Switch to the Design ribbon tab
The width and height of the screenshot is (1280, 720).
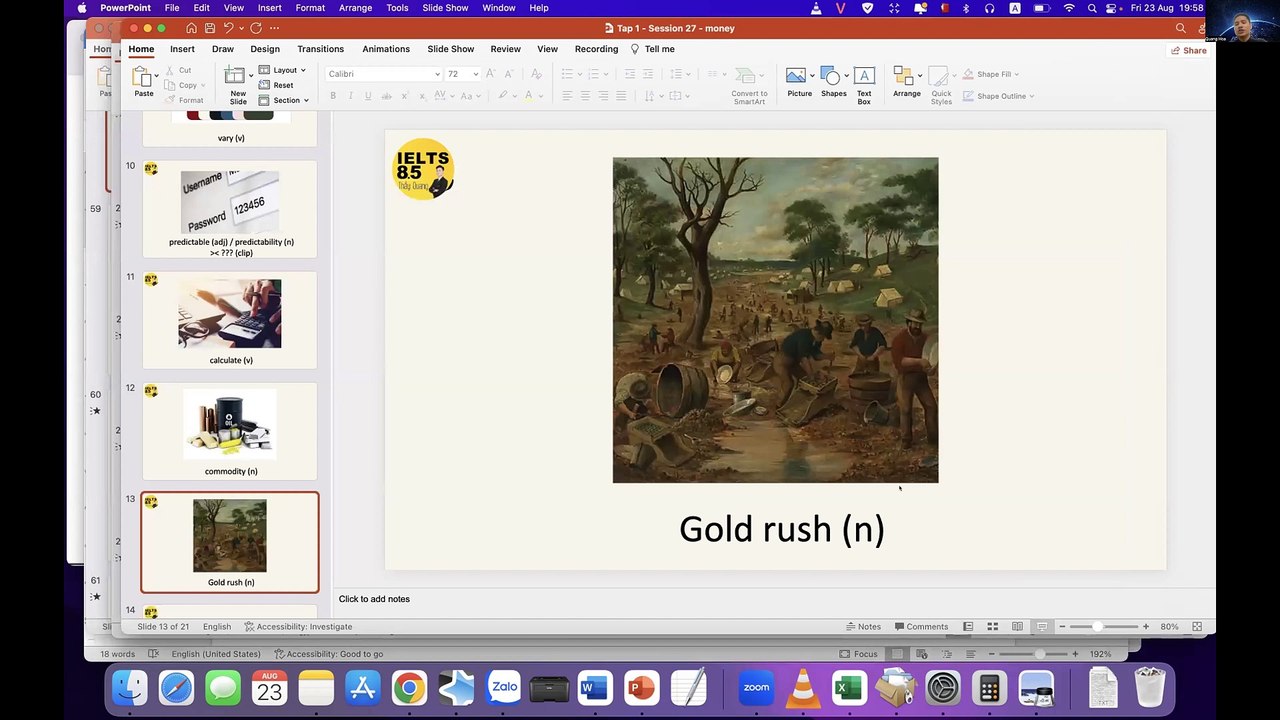click(265, 49)
